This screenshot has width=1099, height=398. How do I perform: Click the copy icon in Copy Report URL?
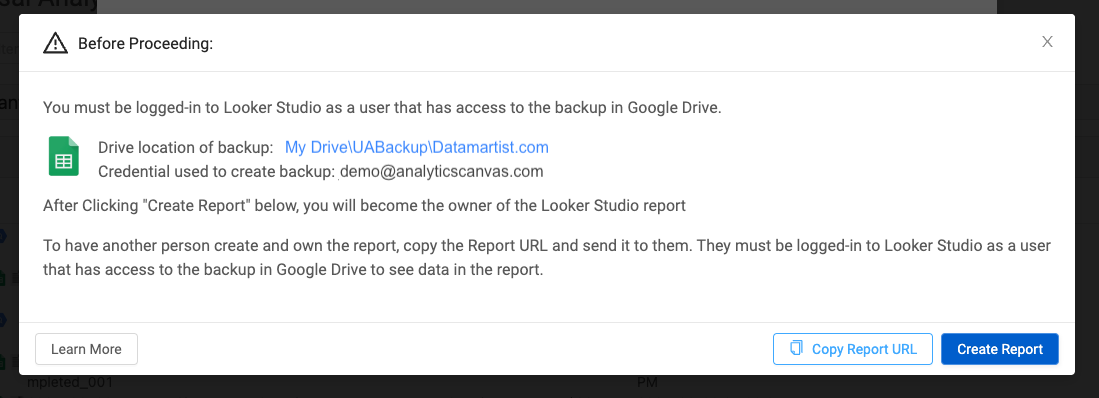click(x=796, y=348)
